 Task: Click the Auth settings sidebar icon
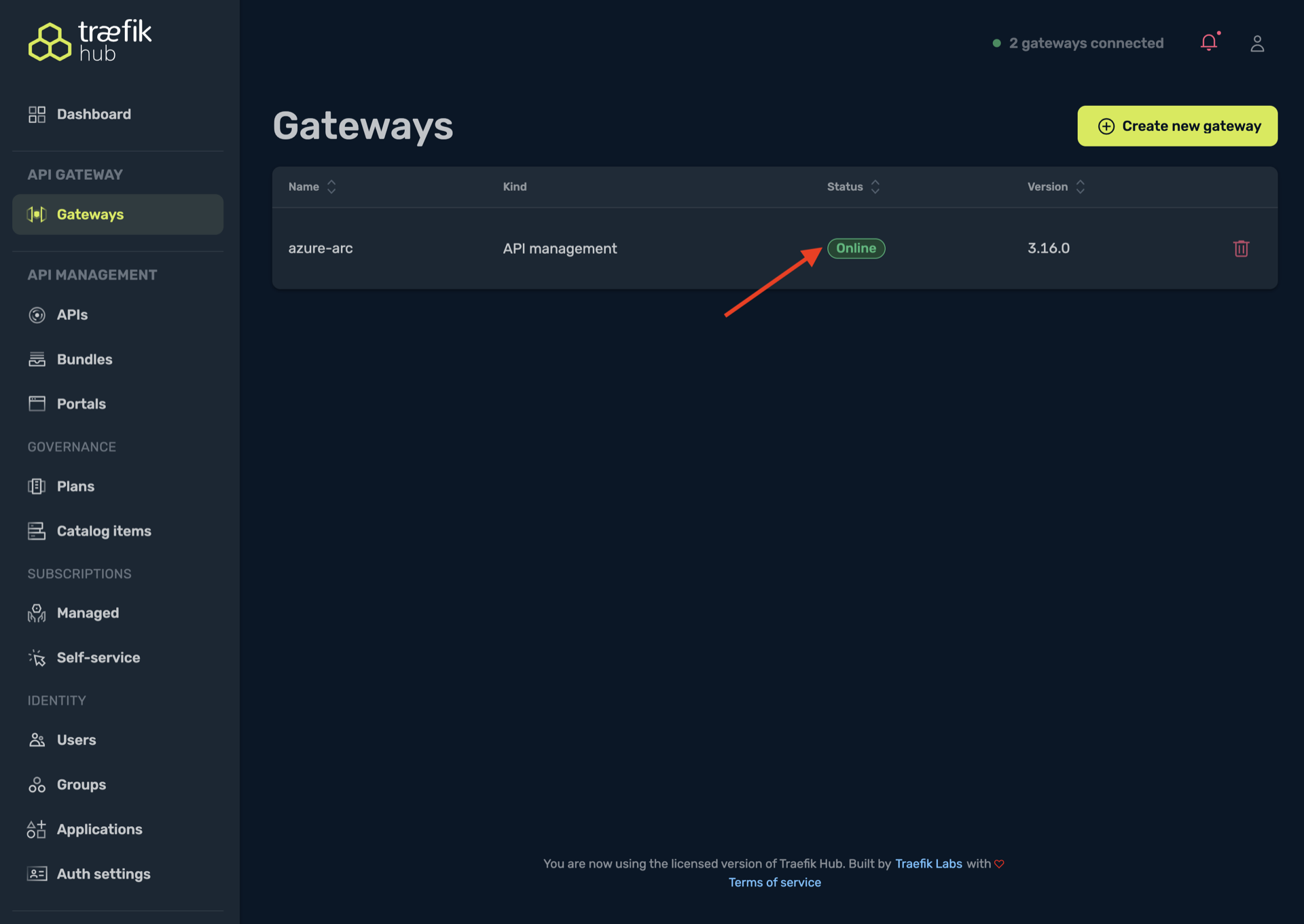pos(37,874)
